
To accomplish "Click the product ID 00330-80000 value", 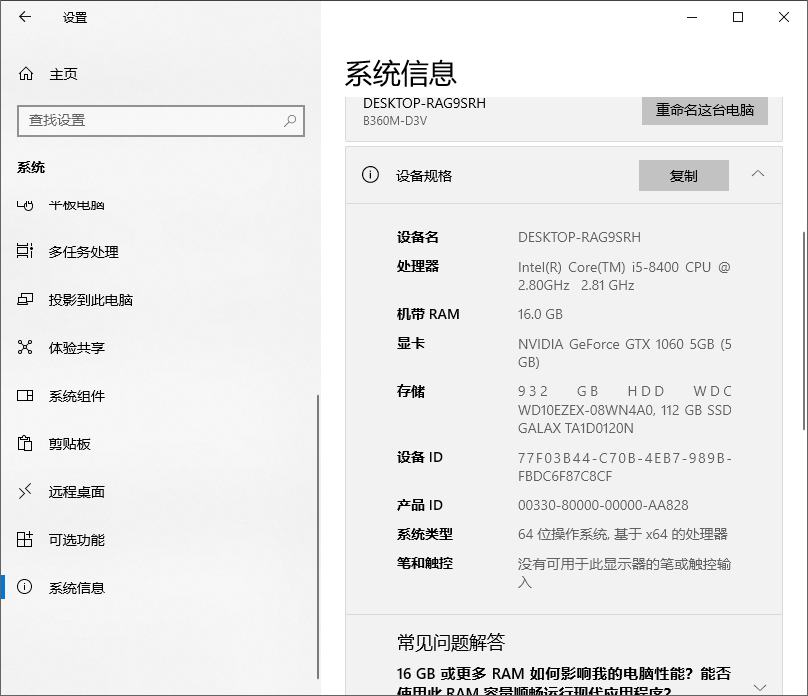I will point(603,505).
